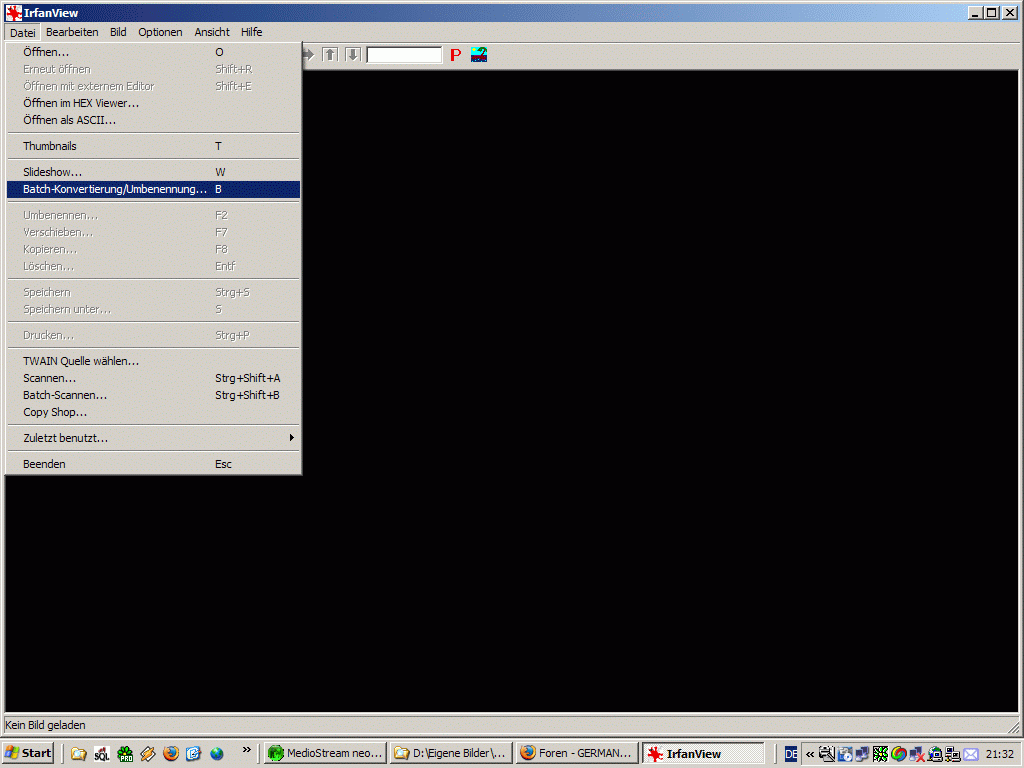Switch to D:\Eigene Bilder taskbar button
Screen dimensions: 1024x768
tap(451, 754)
